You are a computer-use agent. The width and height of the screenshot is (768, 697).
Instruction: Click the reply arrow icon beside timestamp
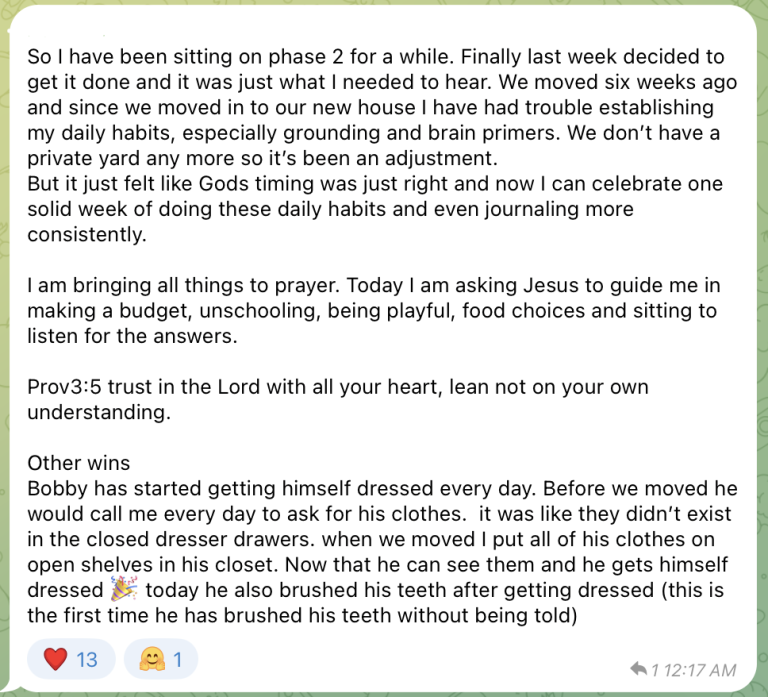(639, 669)
